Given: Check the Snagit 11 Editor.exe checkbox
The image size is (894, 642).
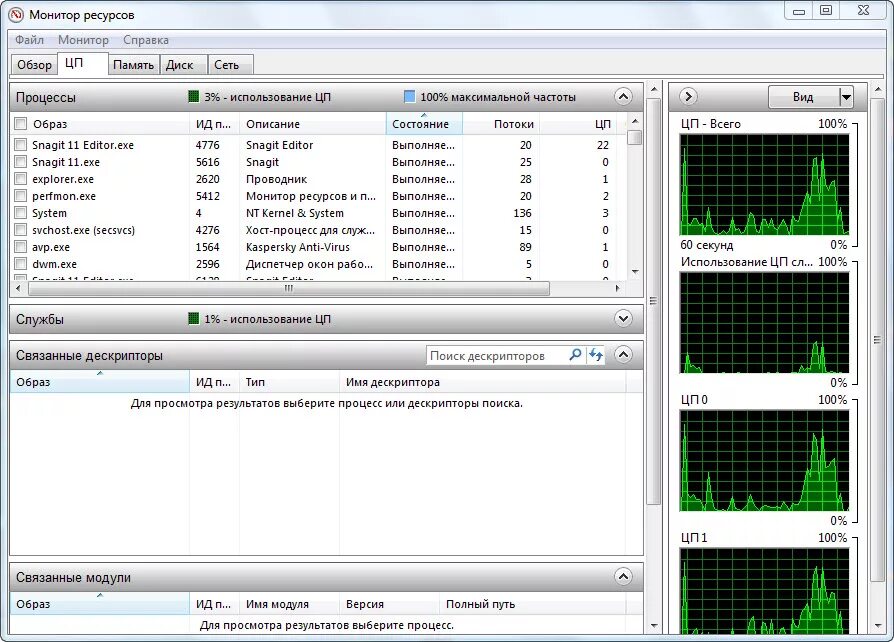Looking at the screenshot, I should [21, 145].
